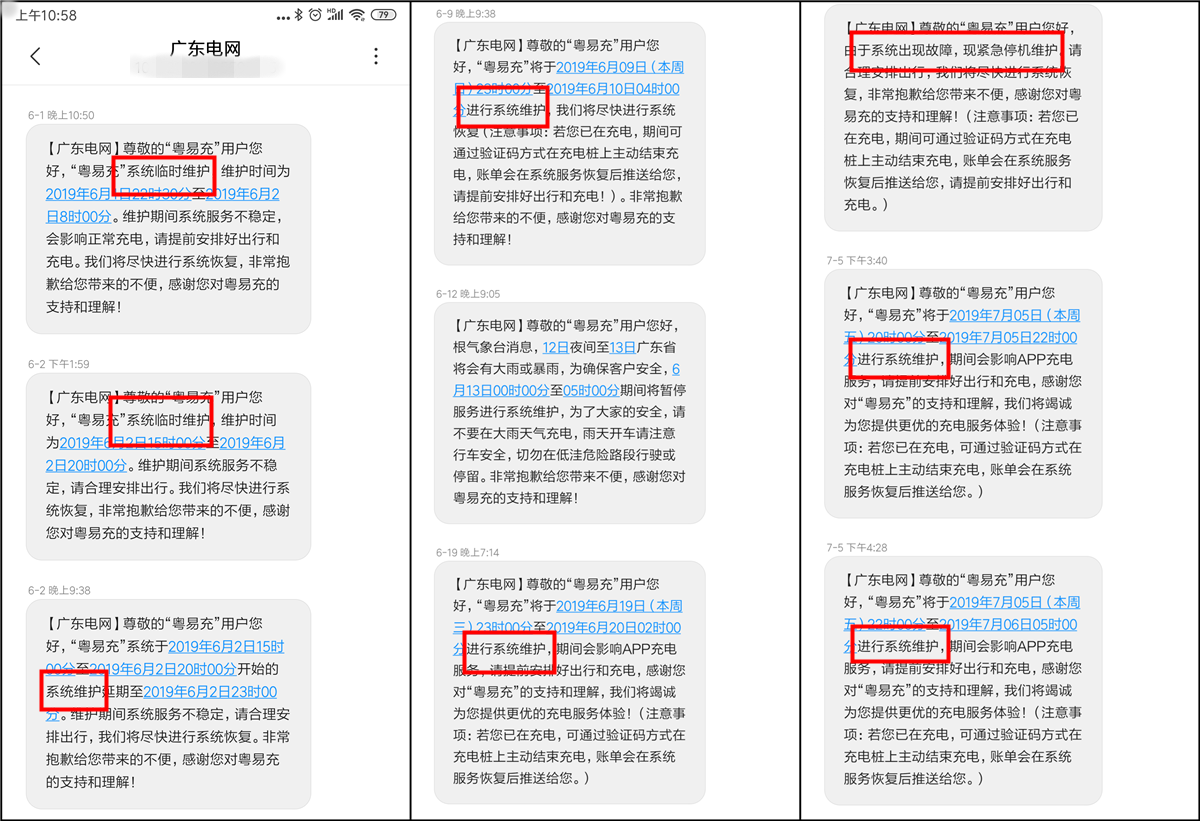Open the 12日 date link
The image size is (1200, 821).
click(554, 347)
